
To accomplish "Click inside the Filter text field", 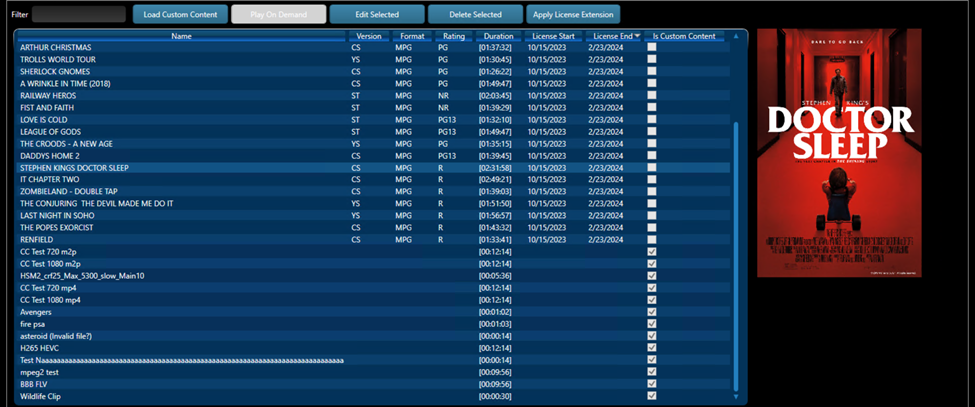I will [79, 15].
